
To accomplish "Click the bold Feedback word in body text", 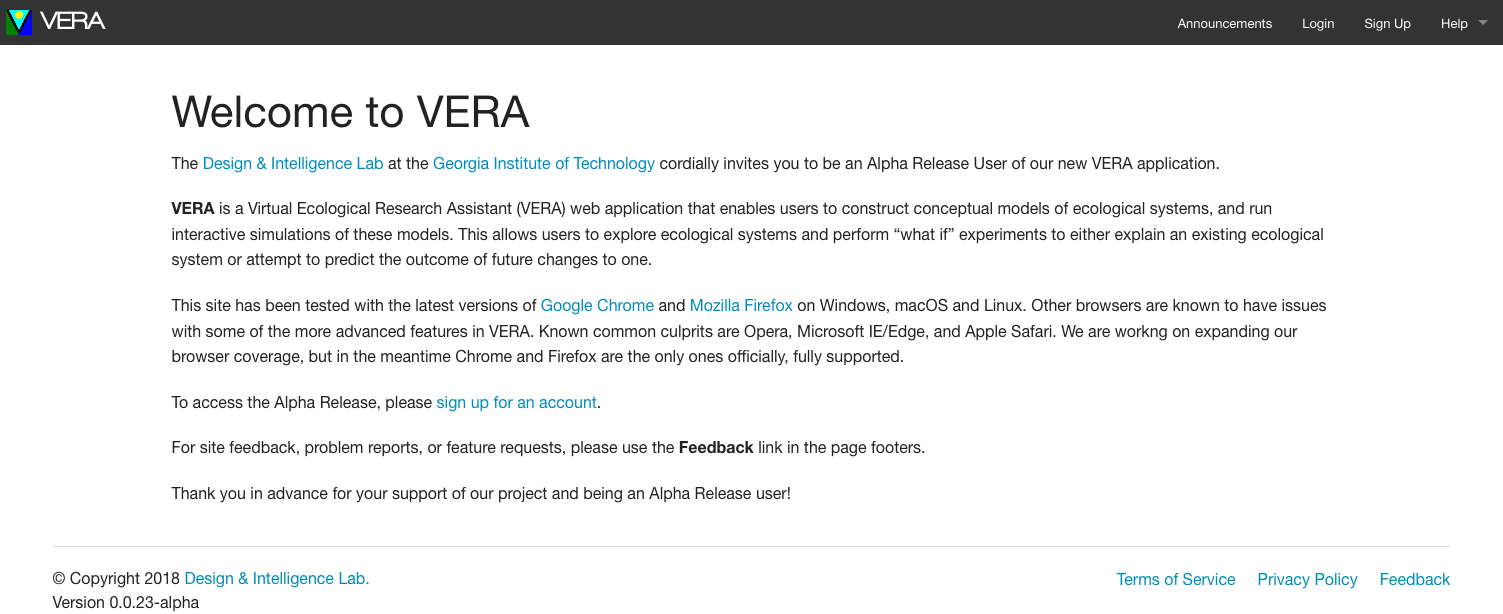I will pyautogui.click(x=715, y=448).
